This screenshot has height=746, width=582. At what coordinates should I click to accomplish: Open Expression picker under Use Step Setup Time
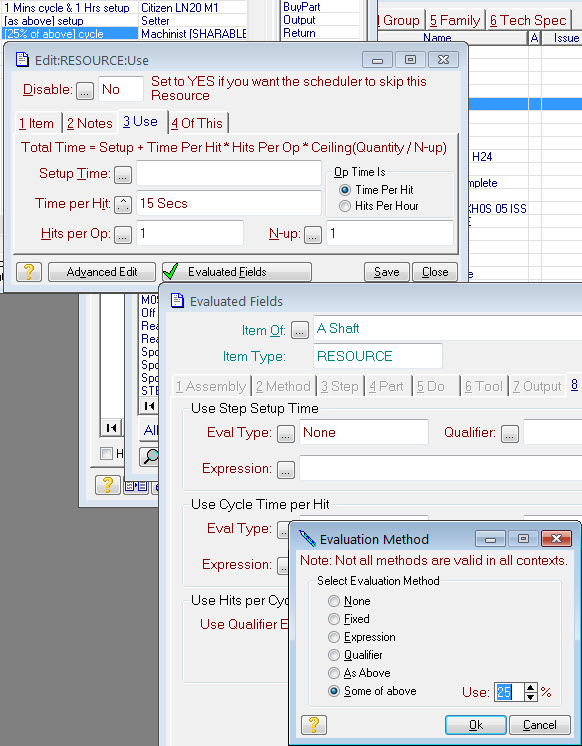click(x=286, y=470)
